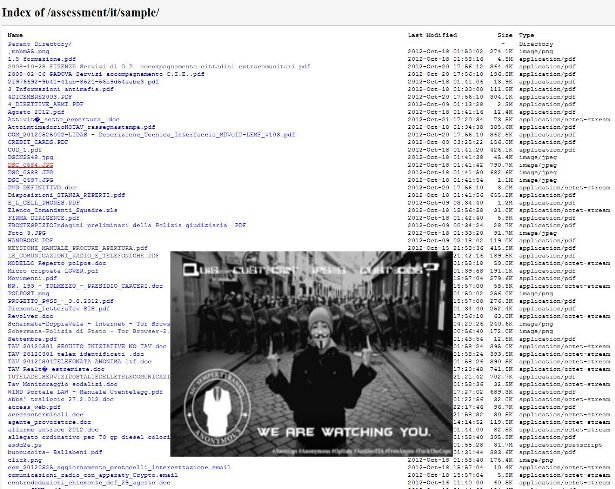
Task: Open Schermata-Polizia di Stato Tor Browser file
Action: pos(89,331)
